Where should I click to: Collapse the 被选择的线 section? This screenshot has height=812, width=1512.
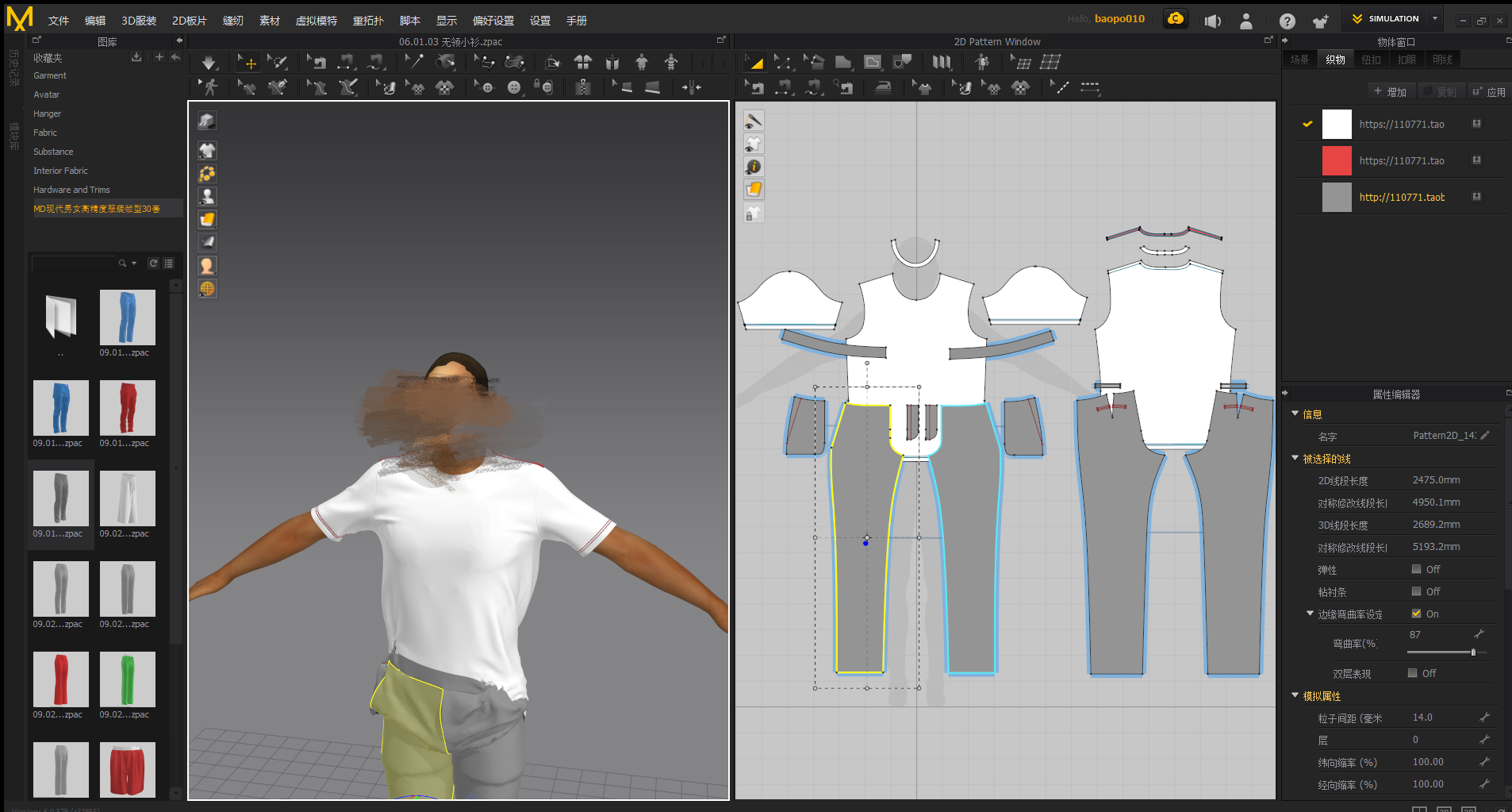(x=1295, y=458)
